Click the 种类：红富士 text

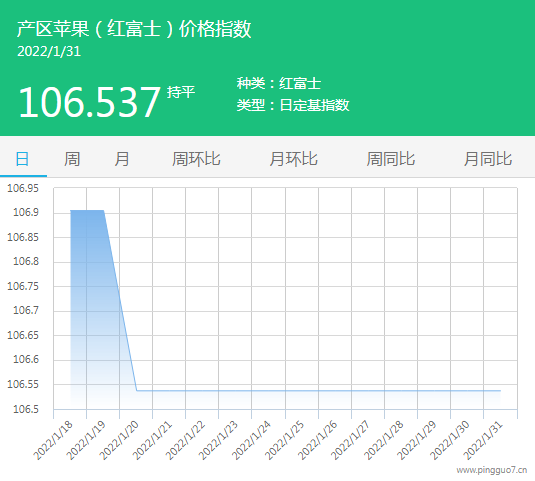pos(279,84)
